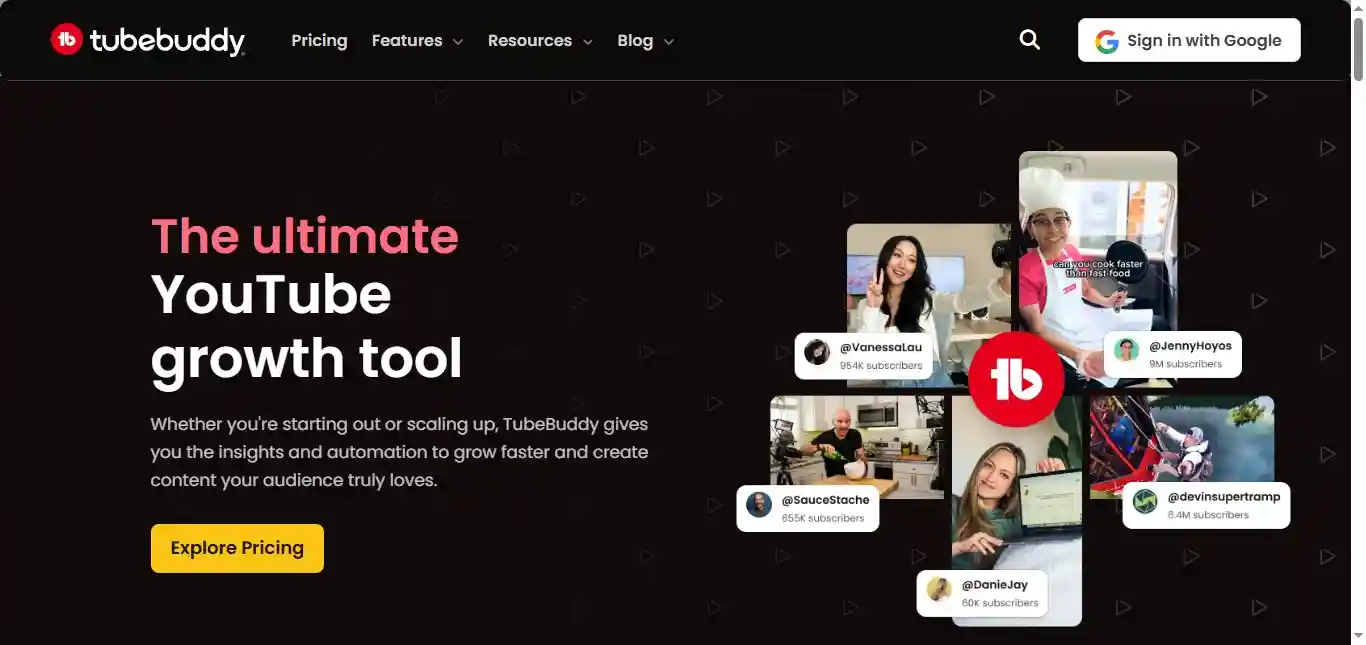Click the Sign in with Google button

1189,40
